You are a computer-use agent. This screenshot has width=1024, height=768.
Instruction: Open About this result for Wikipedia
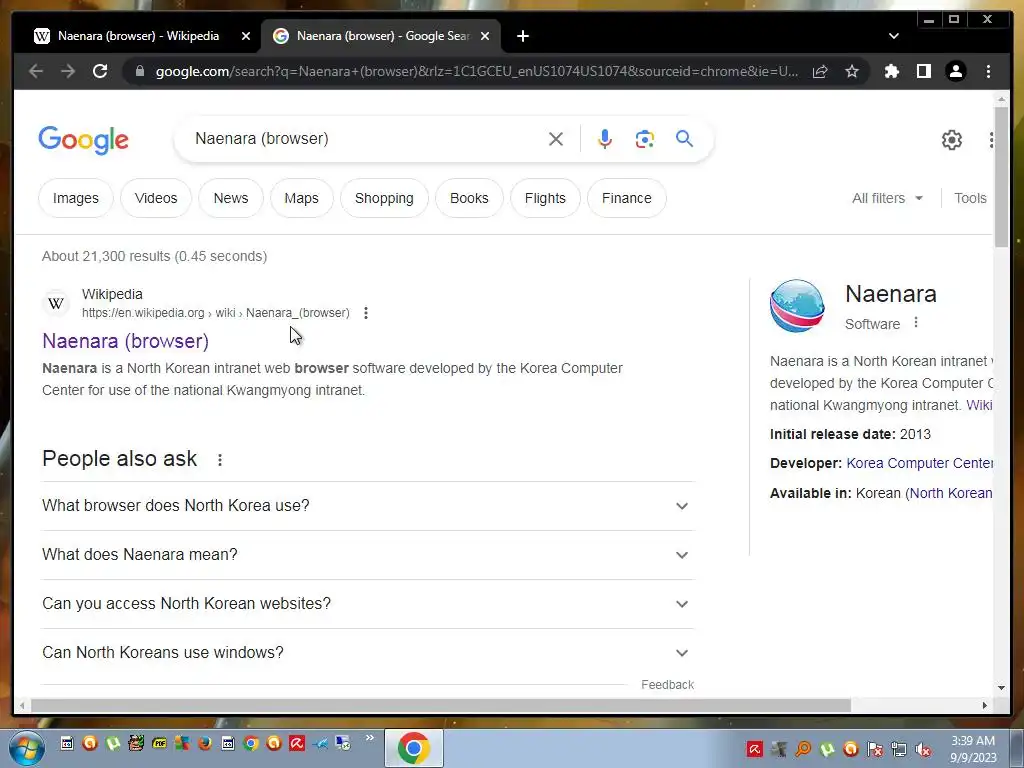[x=366, y=313]
